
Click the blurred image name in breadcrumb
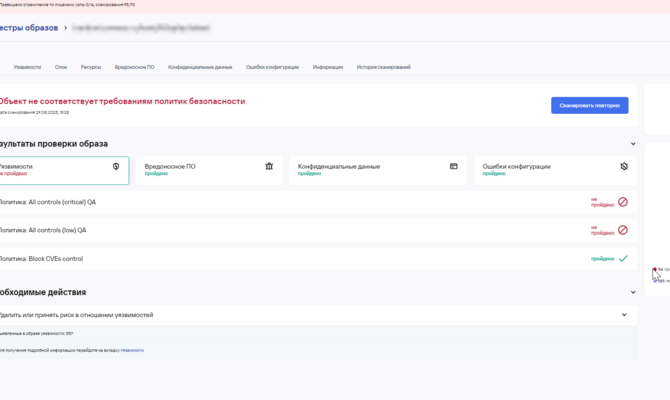click(141, 28)
